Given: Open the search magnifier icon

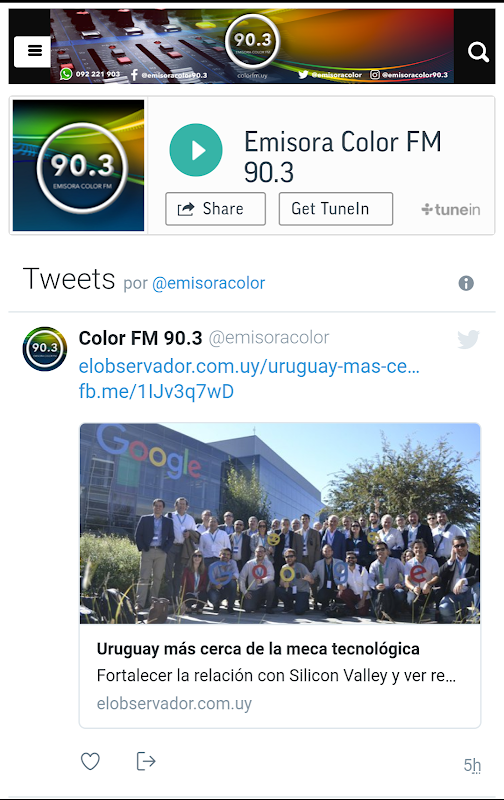Looking at the screenshot, I should [478, 52].
